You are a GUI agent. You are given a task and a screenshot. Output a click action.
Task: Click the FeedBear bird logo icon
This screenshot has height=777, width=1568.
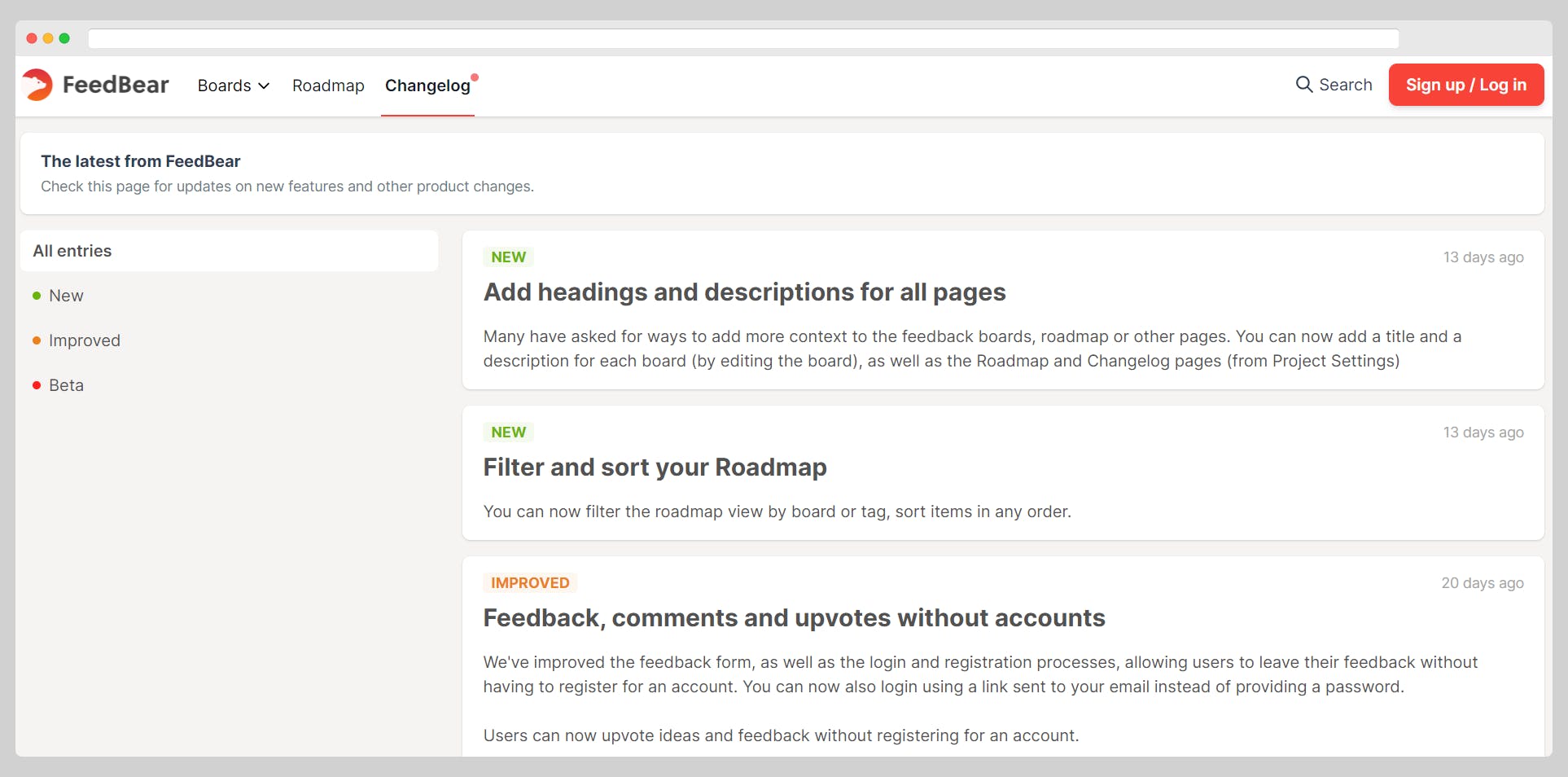pos(37,85)
